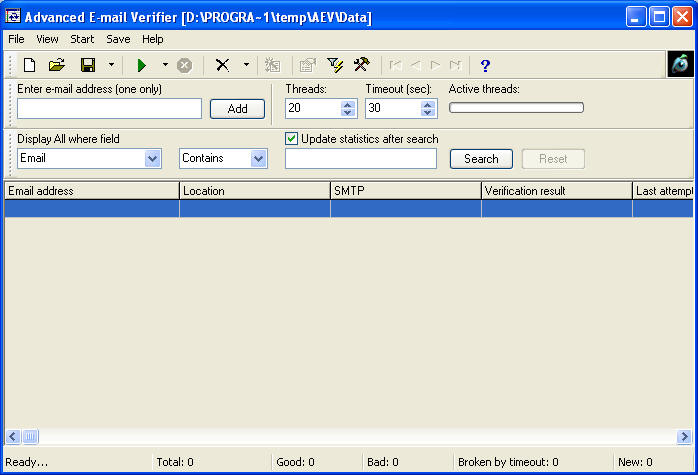The image size is (698, 475).
Task: Click the Ready status text
Action: point(26,463)
